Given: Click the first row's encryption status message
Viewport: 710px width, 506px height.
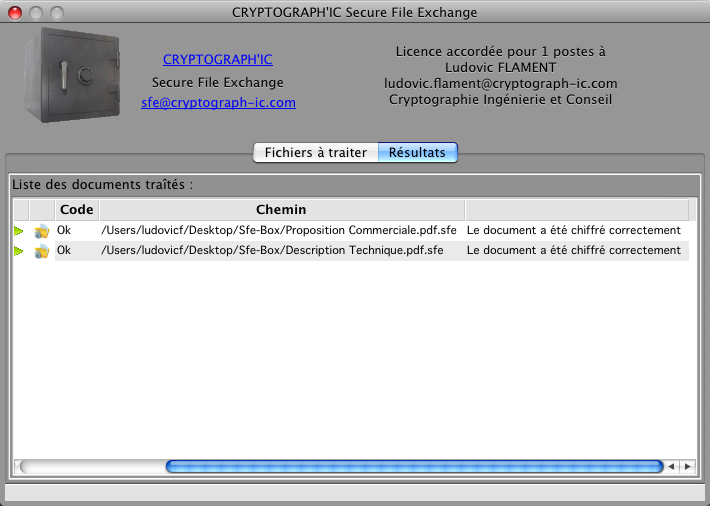Looking at the screenshot, I should [573, 230].
